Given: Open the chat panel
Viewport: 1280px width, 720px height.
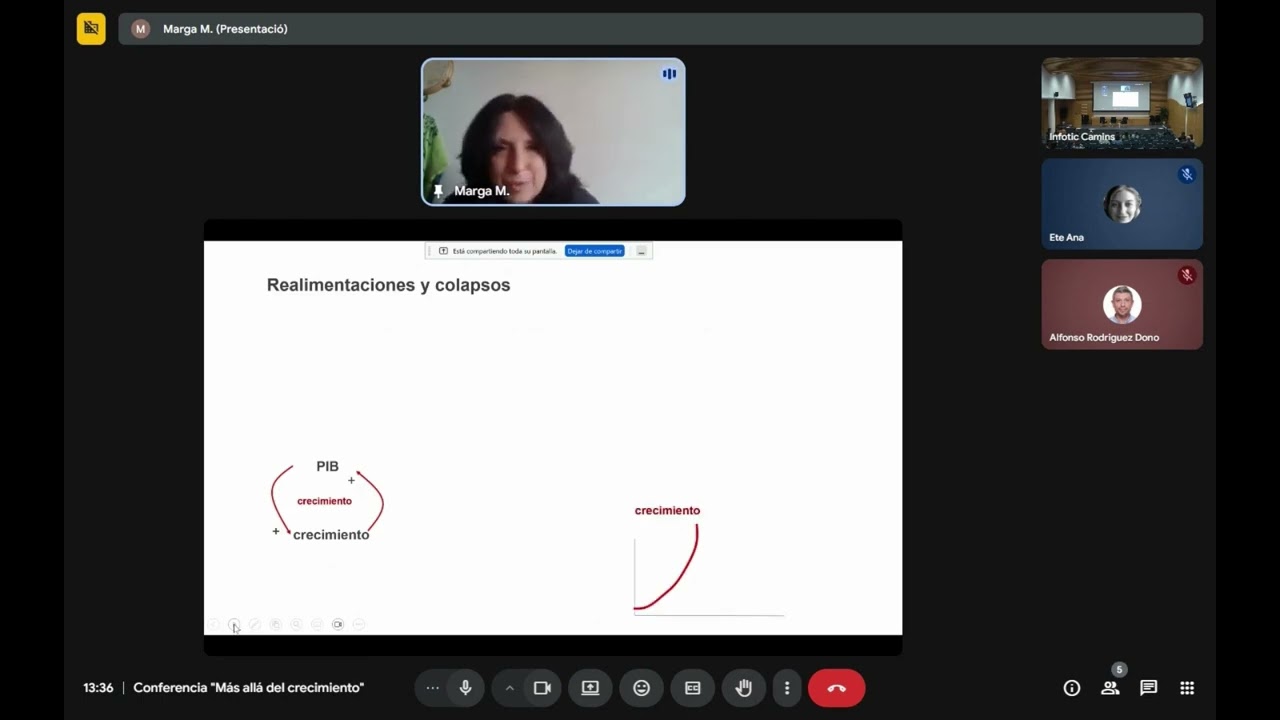Looking at the screenshot, I should point(1148,688).
